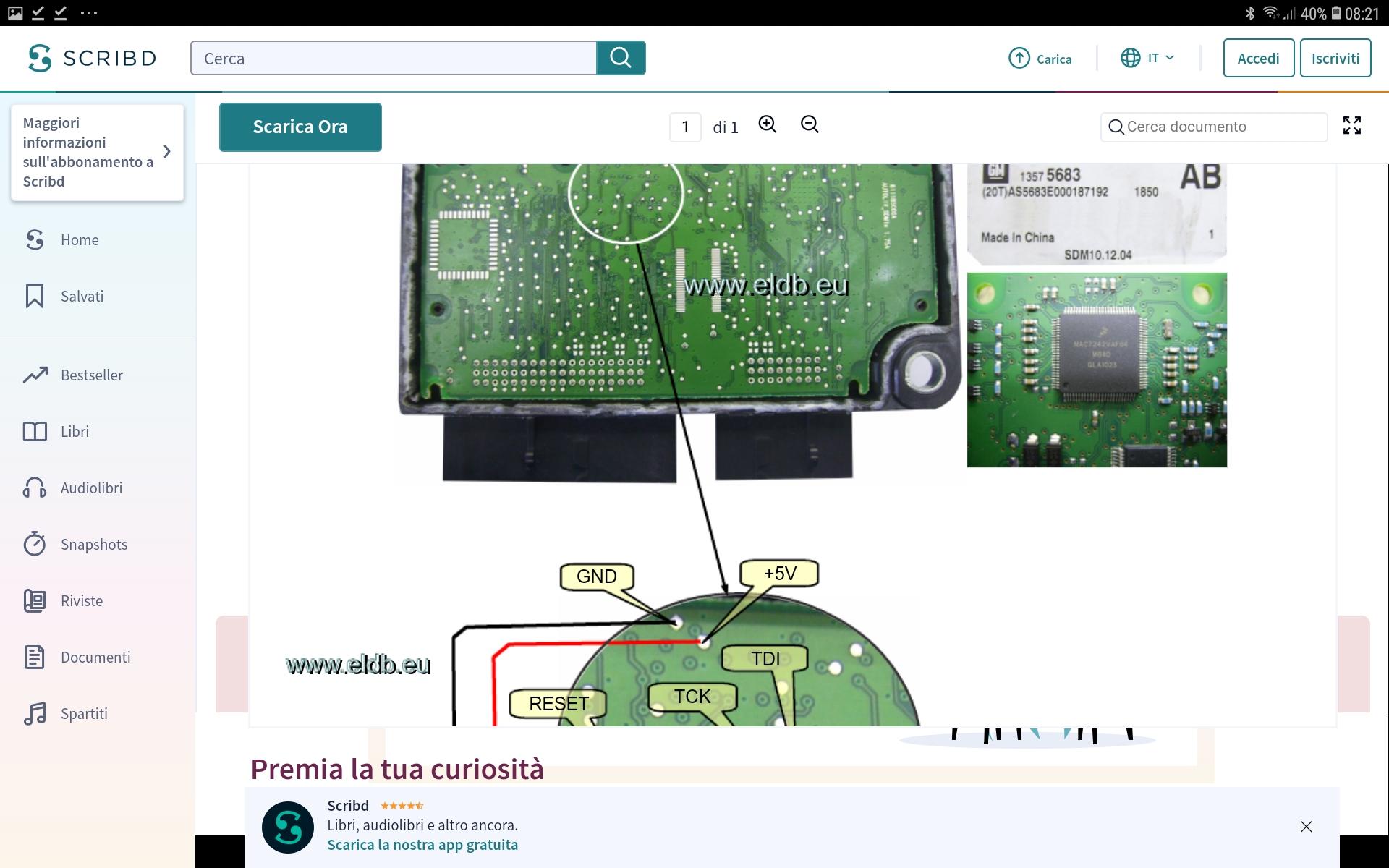
Task: Click Scarica la nostra app gratuita
Action: pos(422,845)
